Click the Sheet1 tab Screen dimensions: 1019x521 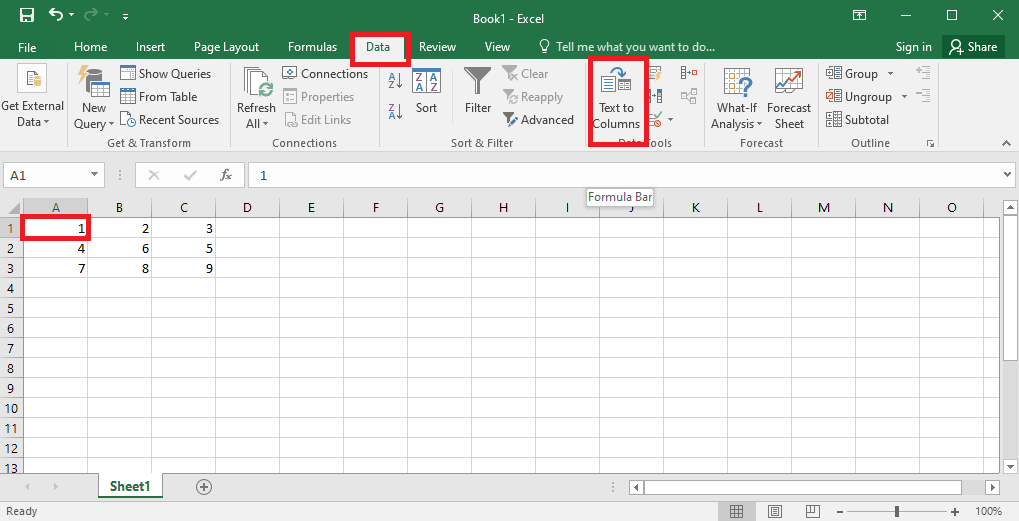tap(130, 487)
